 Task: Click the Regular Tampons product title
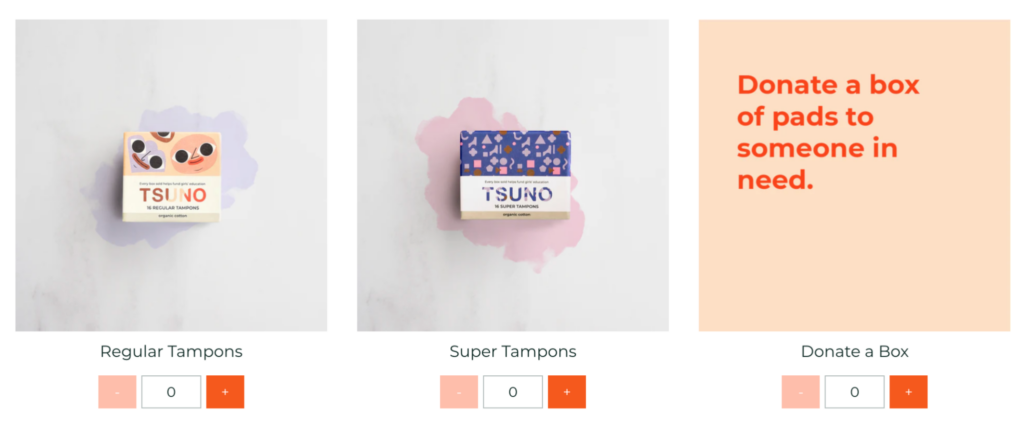pyautogui.click(x=171, y=352)
